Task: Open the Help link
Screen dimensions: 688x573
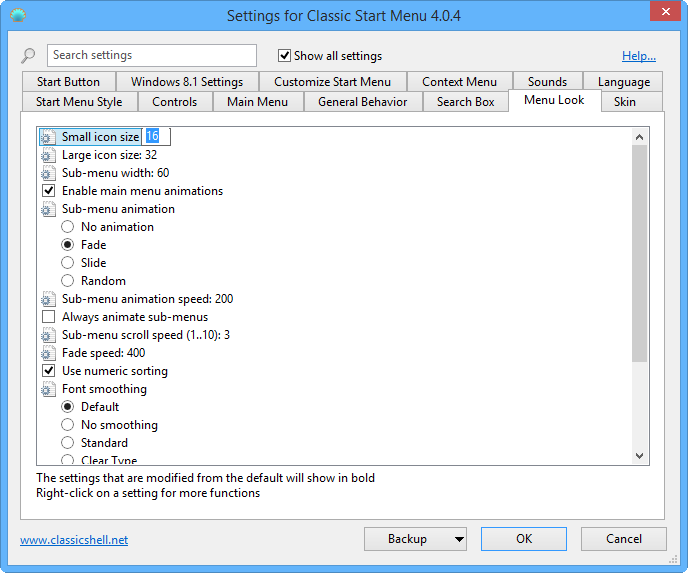Action: (x=639, y=56)
